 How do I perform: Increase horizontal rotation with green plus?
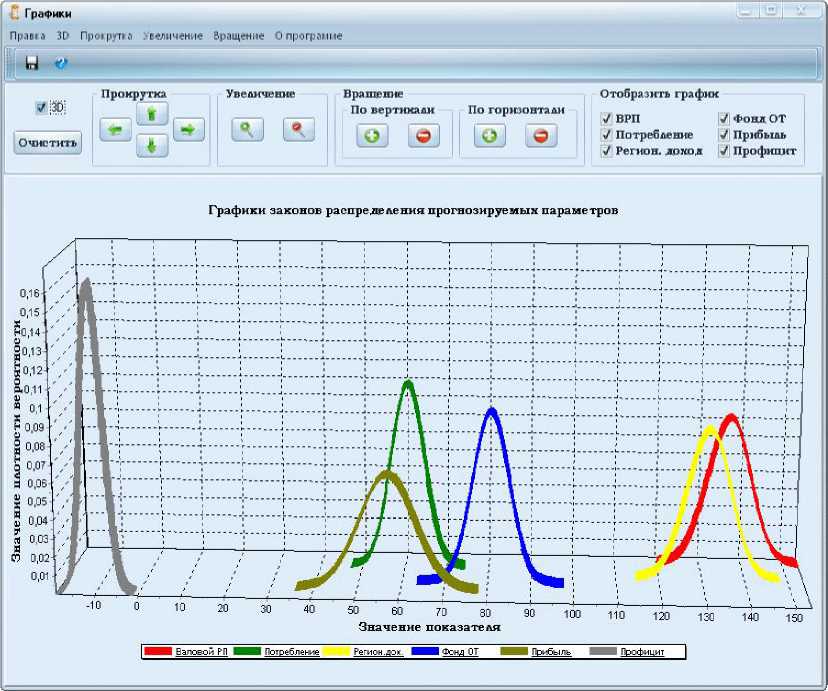[x=490, y=136]
